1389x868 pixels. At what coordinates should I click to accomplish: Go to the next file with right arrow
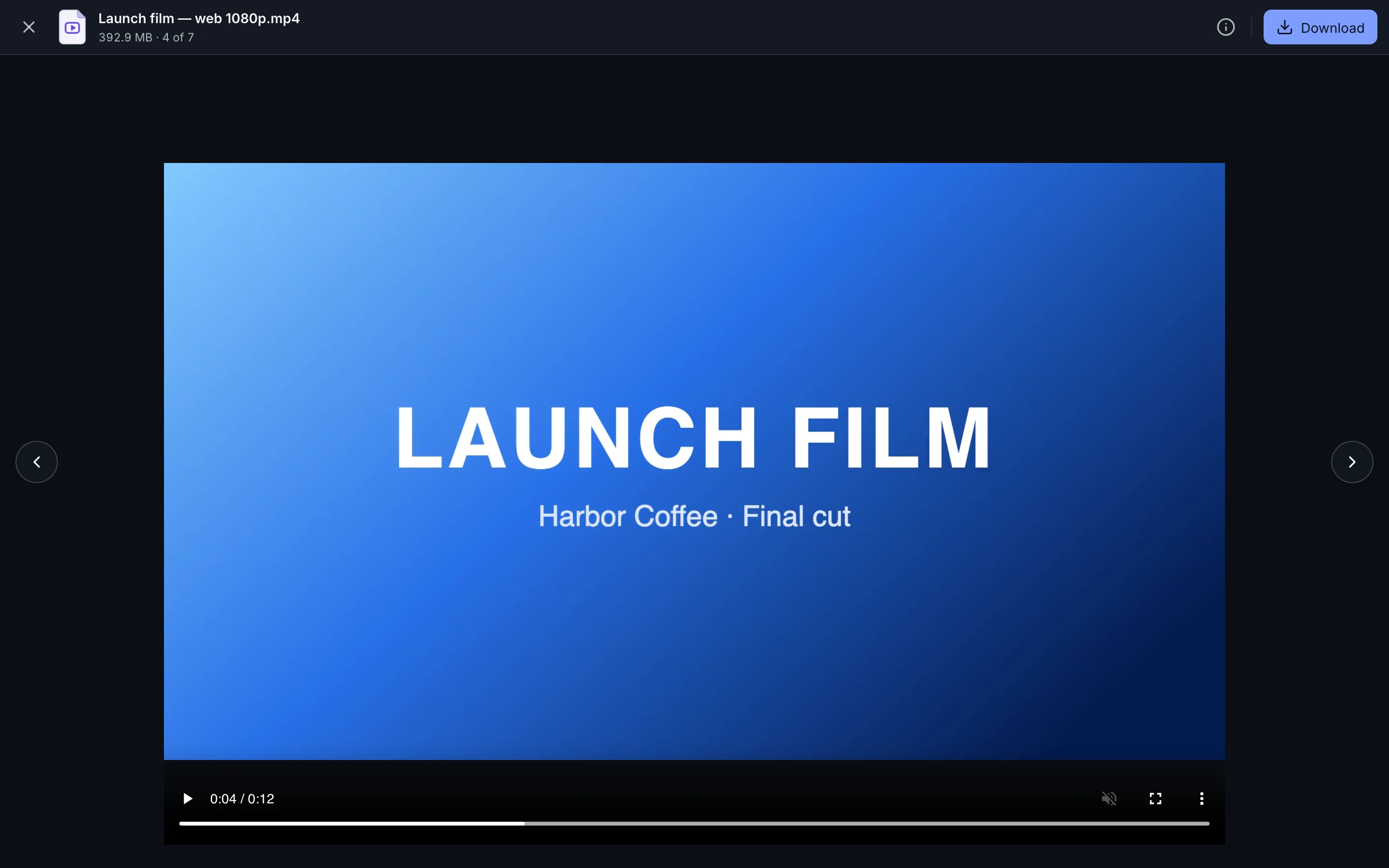point(1352,461)
